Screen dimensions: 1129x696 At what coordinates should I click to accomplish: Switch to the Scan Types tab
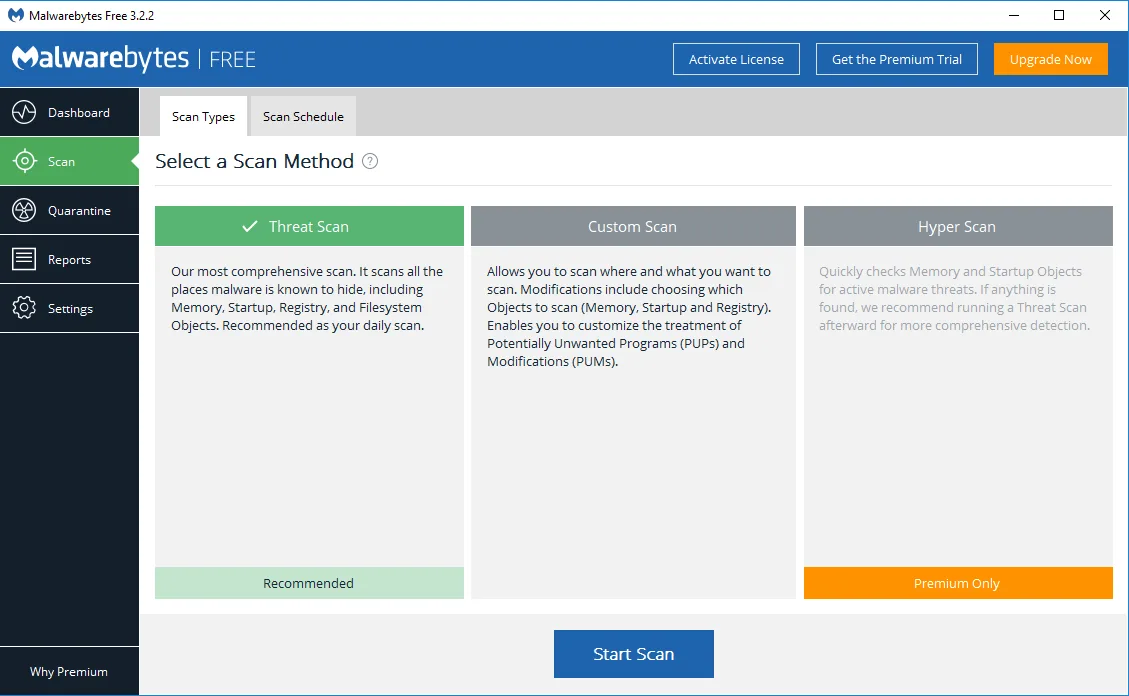click(x=203, y=117)
